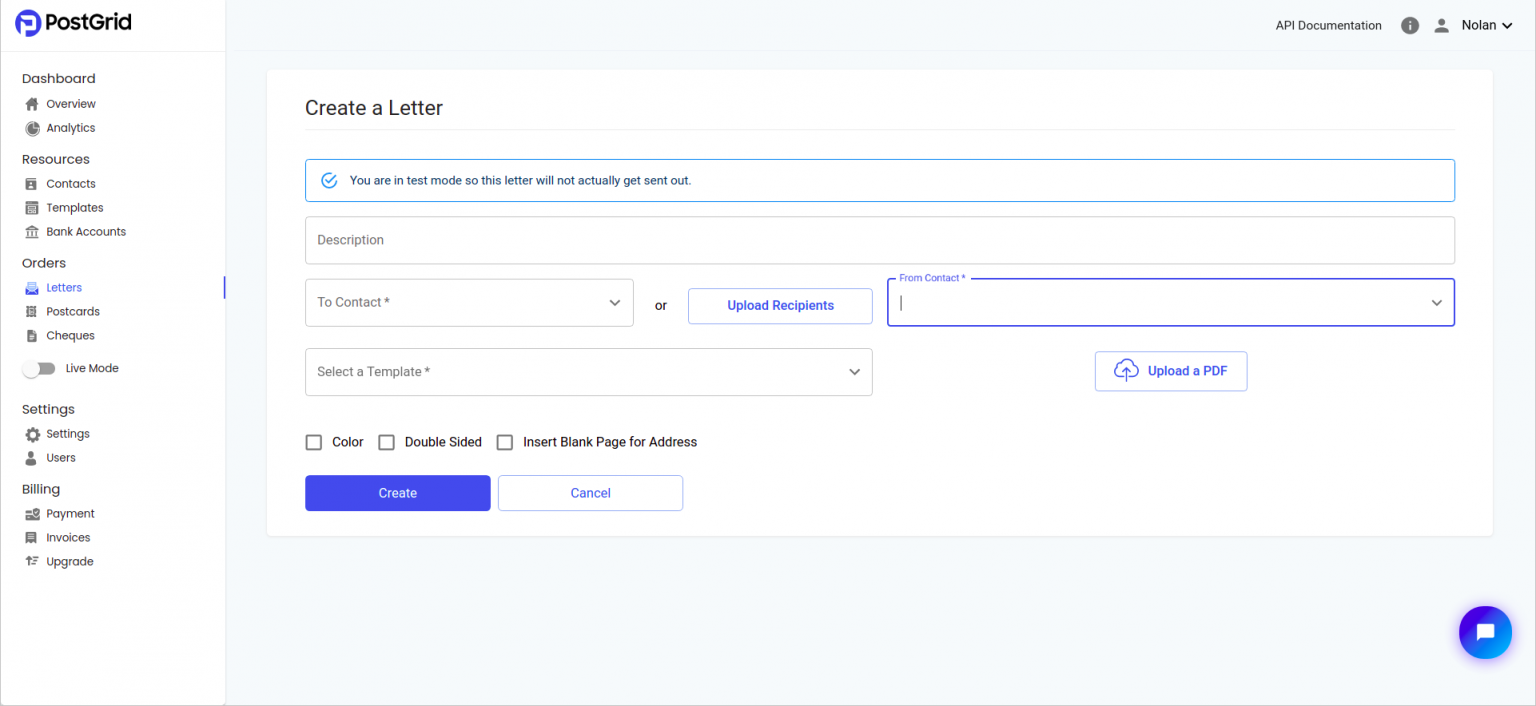The width and height of the screenshot is (1536, 706).
Task: Enable the Color checkbox
Action: click(314, 442)
